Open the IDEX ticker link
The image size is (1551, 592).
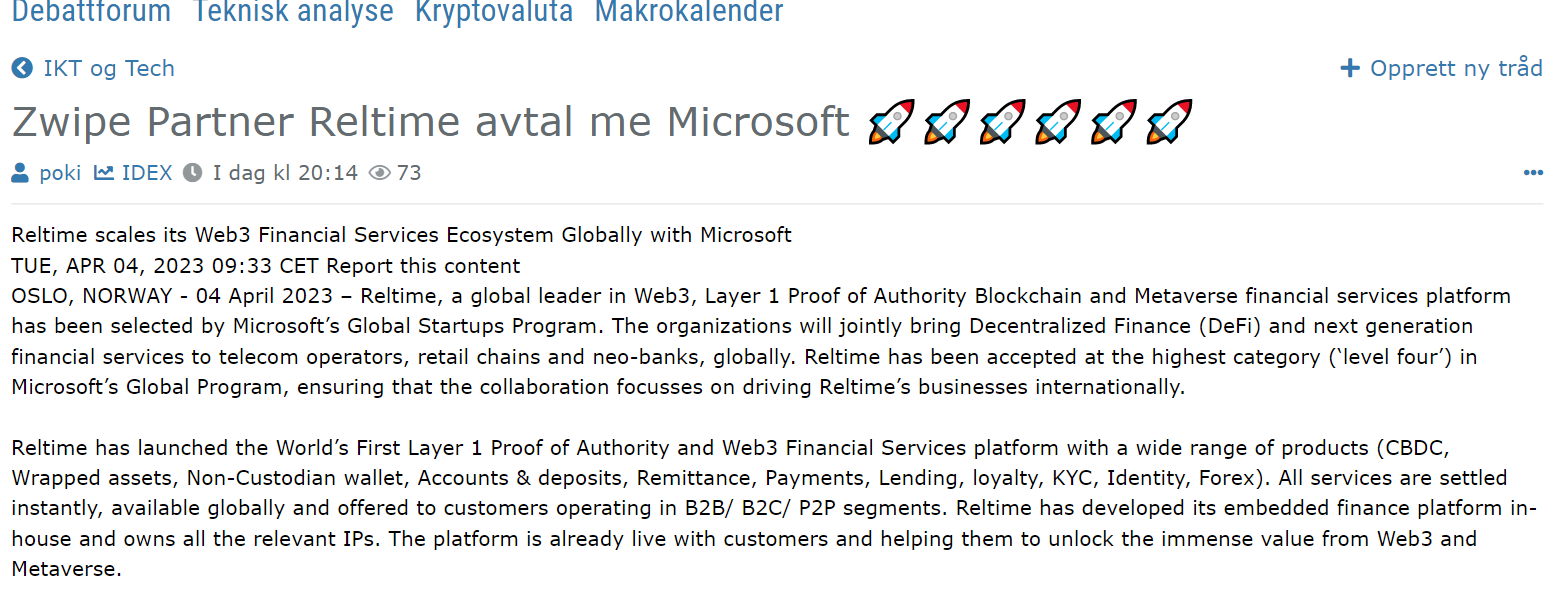(147, 173)
